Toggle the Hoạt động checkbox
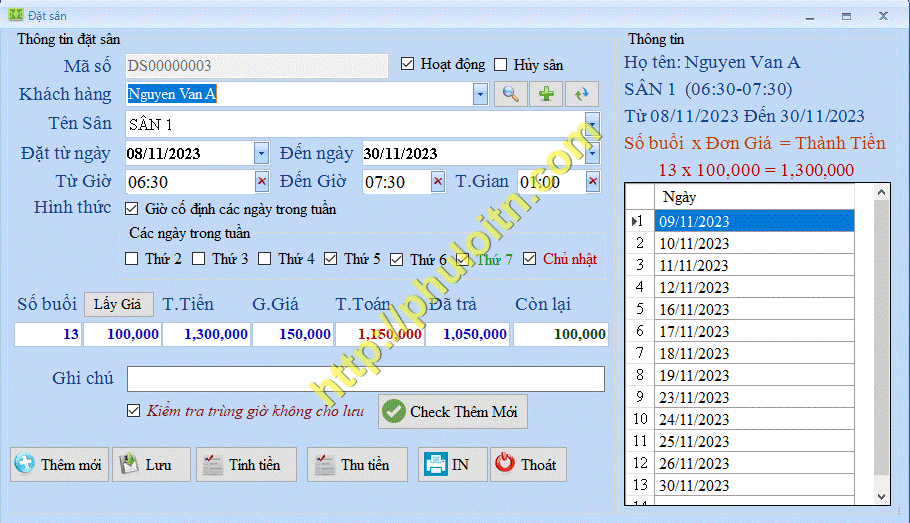910x523 pixels. coord(407,64)
